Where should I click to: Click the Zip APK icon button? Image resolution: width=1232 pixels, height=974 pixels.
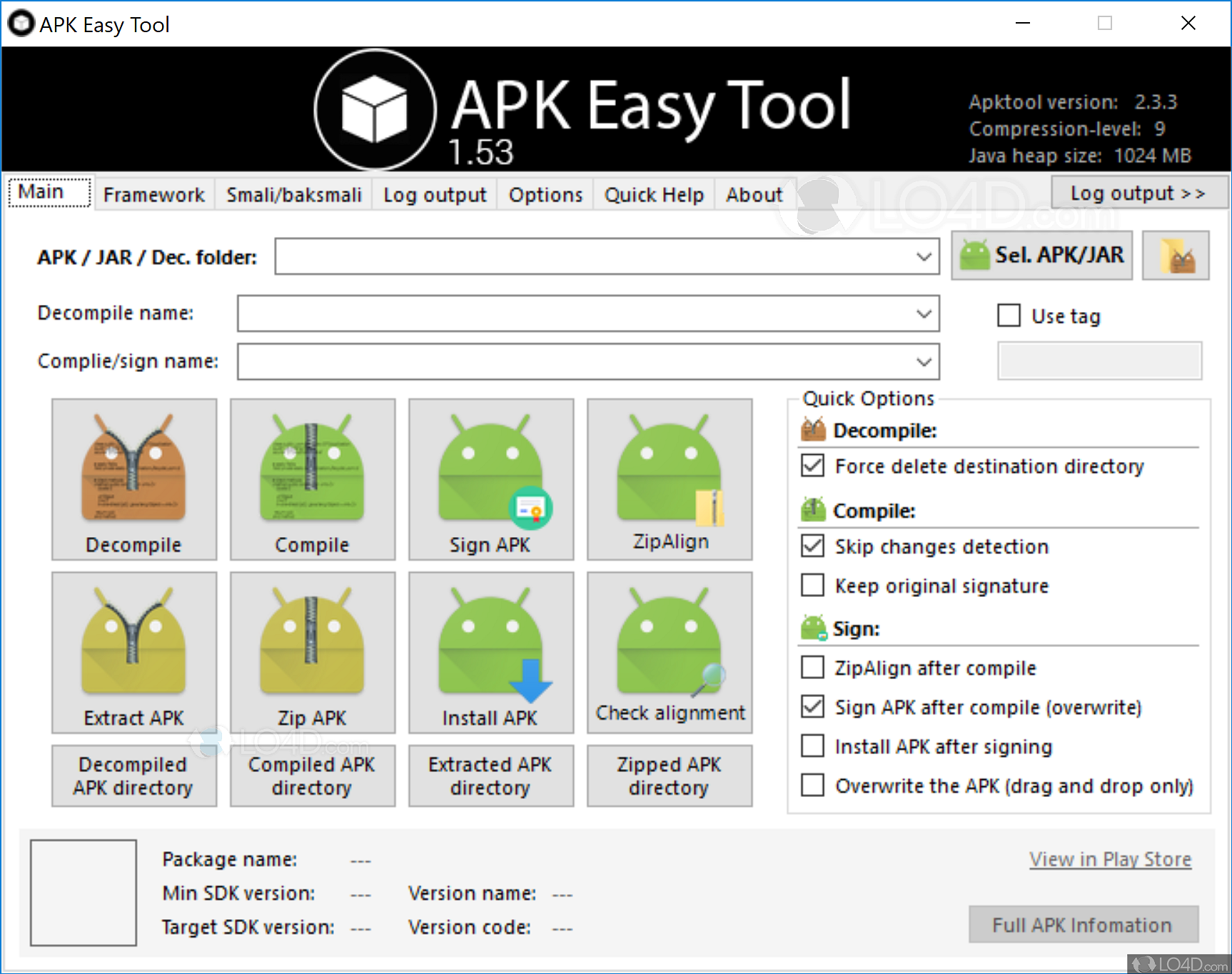coord(313,653)
